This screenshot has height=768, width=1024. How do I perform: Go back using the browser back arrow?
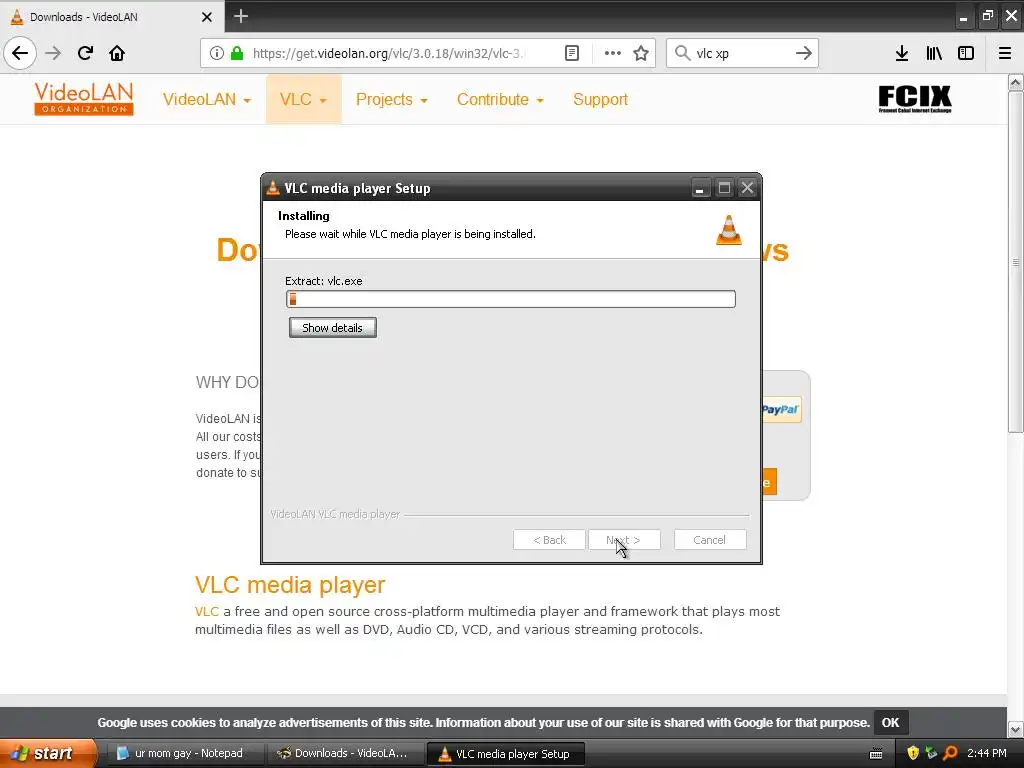[20, 53]
